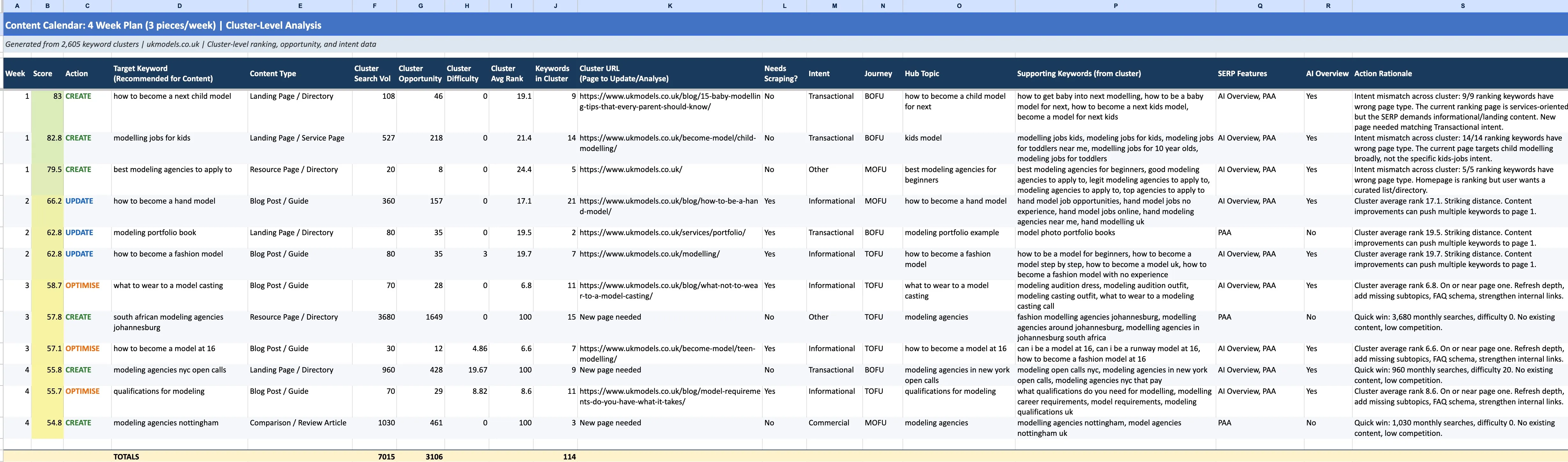Click the column B header letter

[47, 5]
